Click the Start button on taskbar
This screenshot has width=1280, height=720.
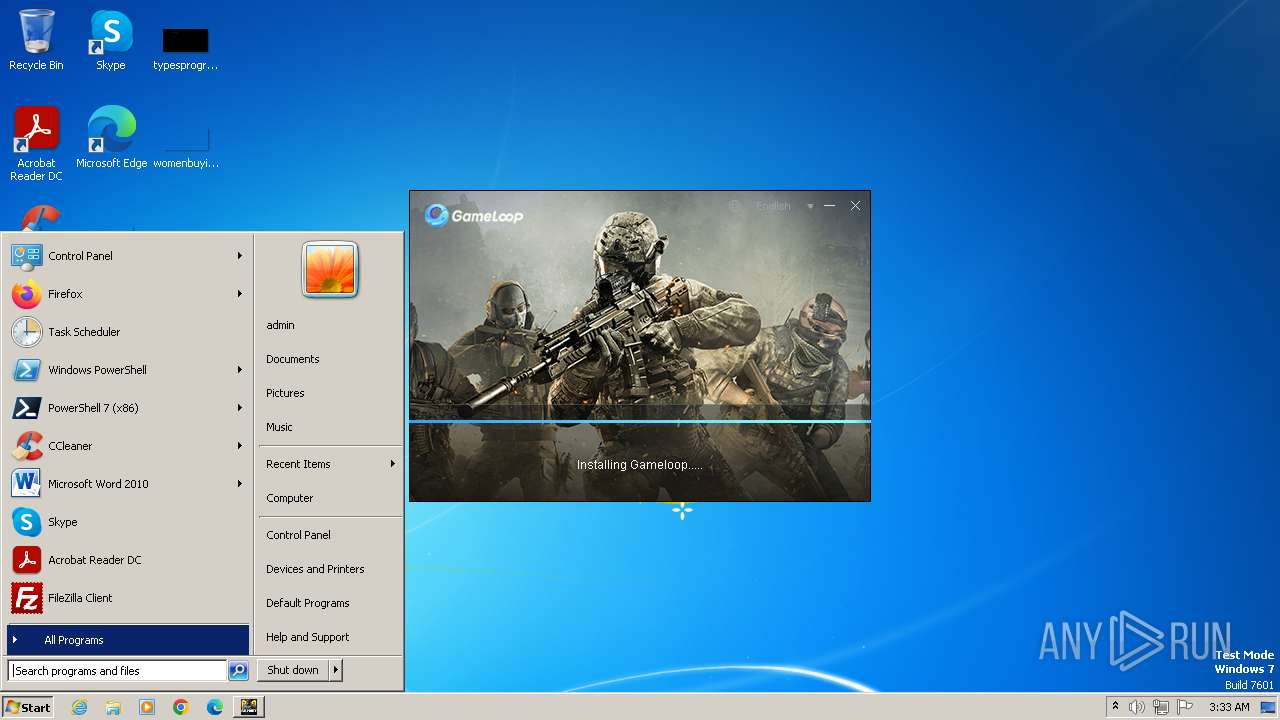click(28, 707)
